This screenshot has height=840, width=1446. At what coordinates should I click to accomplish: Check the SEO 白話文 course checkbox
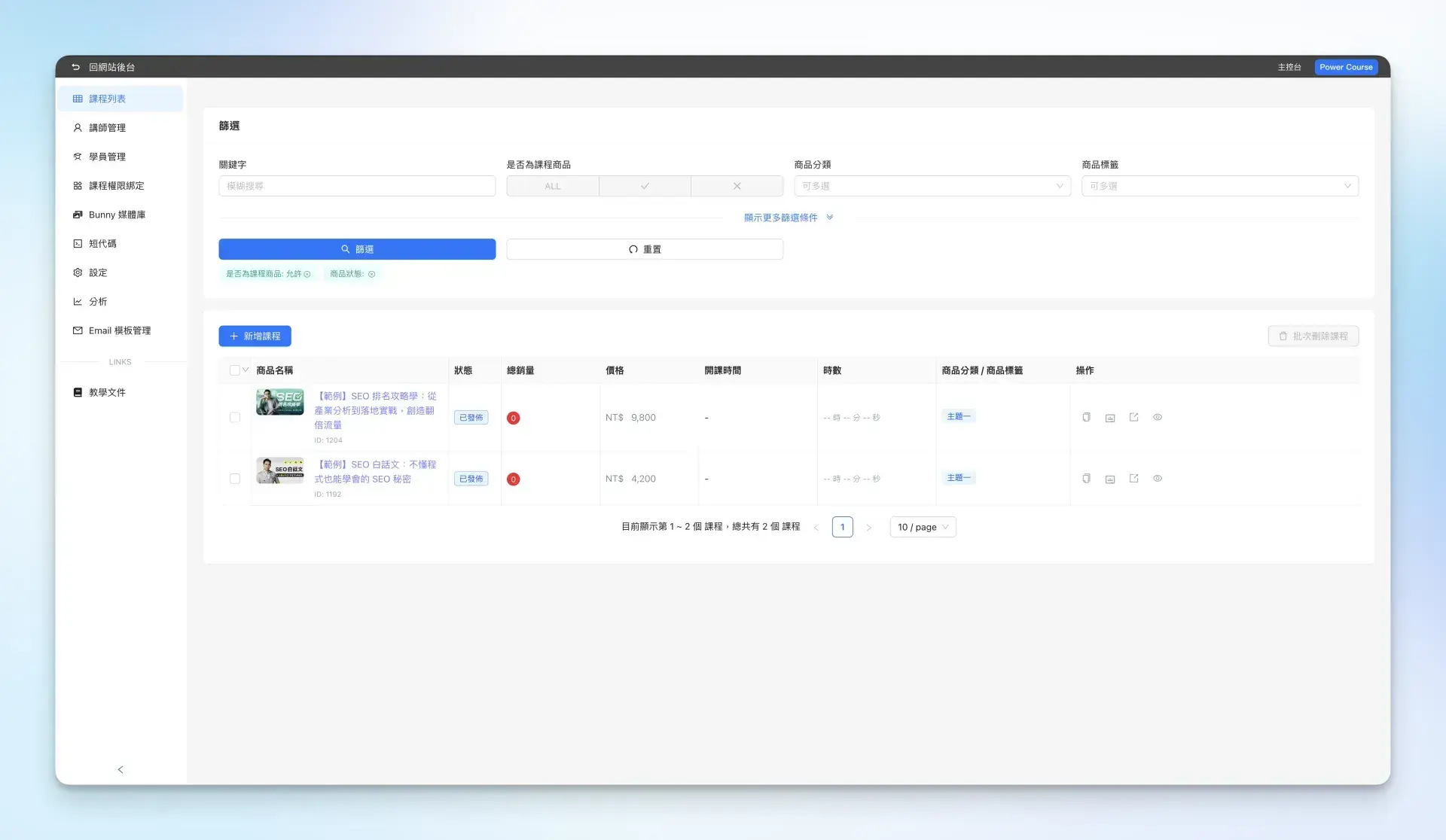[x=235, y=479]
